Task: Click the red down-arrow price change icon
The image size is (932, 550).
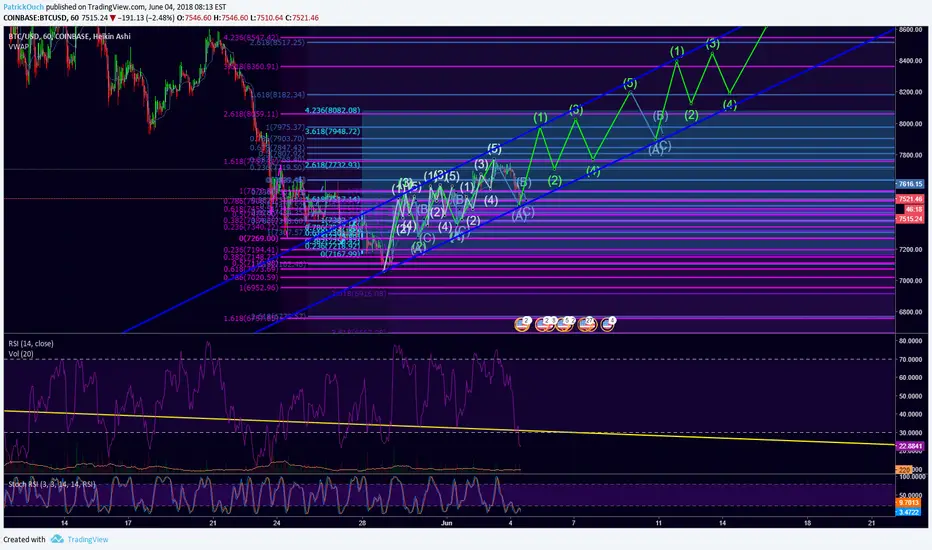Action: [112, 18]
